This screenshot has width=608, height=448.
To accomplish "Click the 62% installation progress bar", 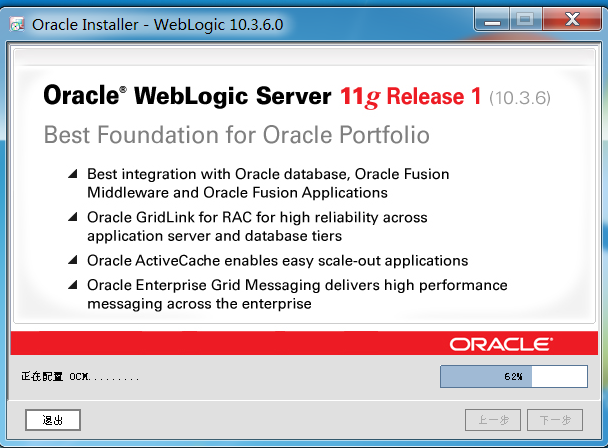I will pos(514,376).
